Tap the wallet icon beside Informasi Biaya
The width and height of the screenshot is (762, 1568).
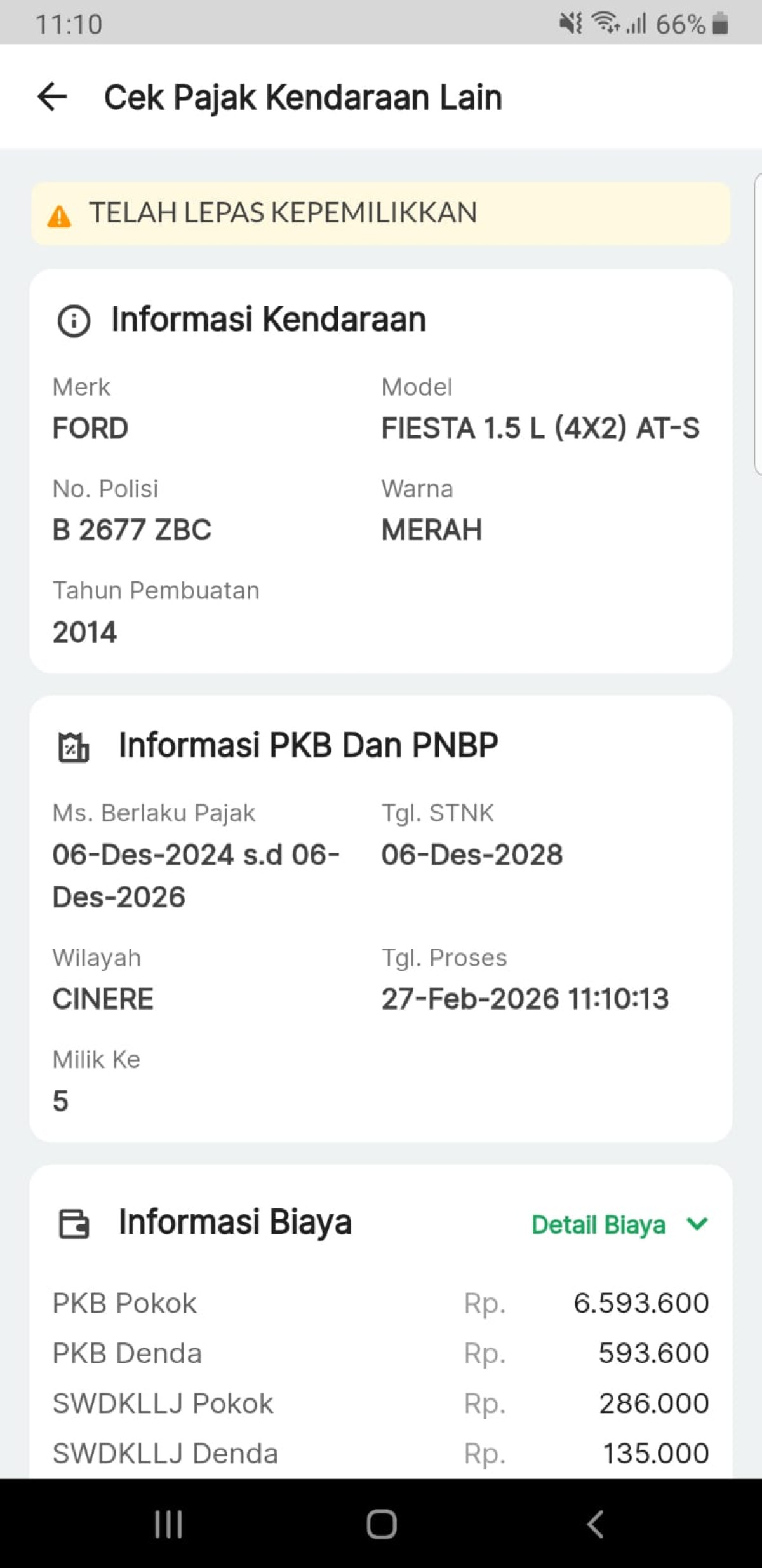coord(74,1224)
